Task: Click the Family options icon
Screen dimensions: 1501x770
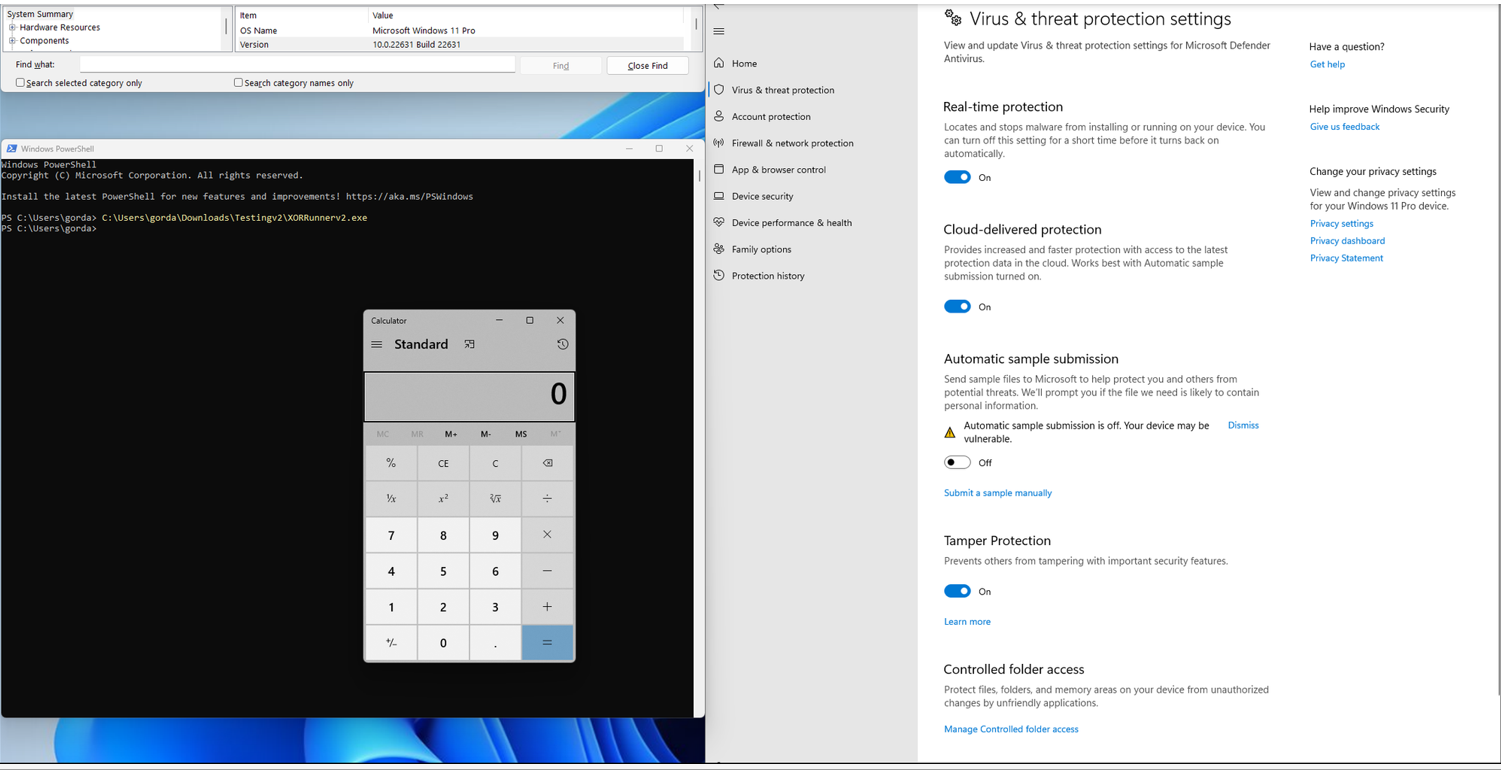Action: (719, 249)
